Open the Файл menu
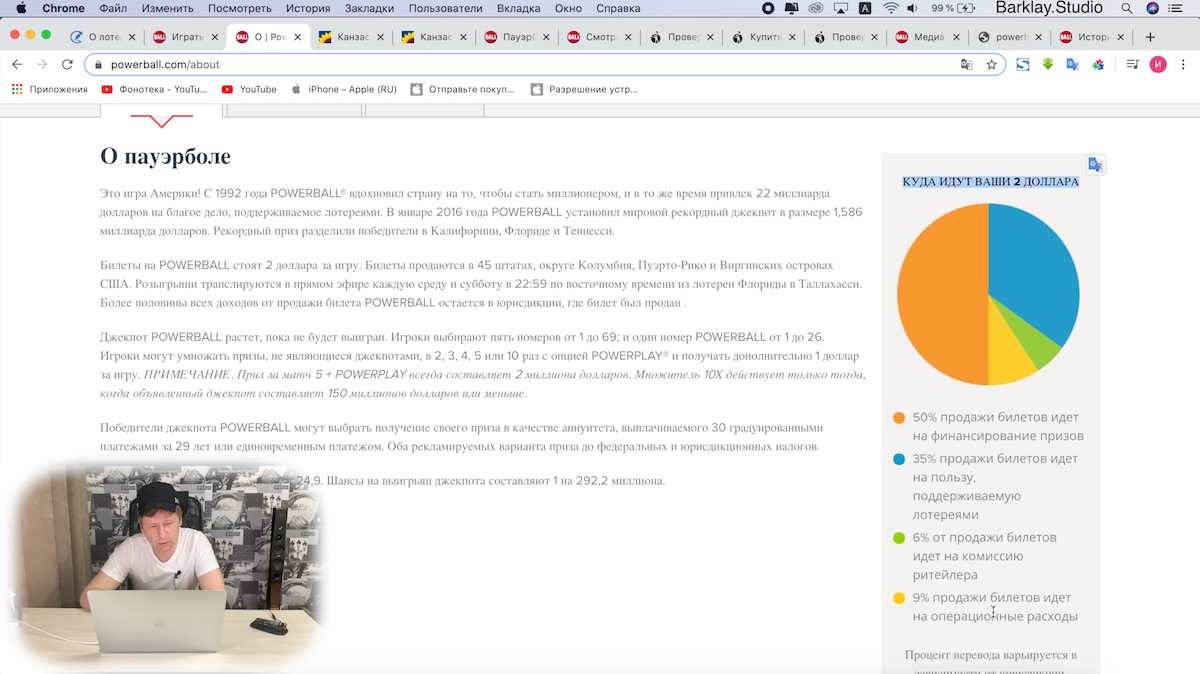 (x=113, y=8)
